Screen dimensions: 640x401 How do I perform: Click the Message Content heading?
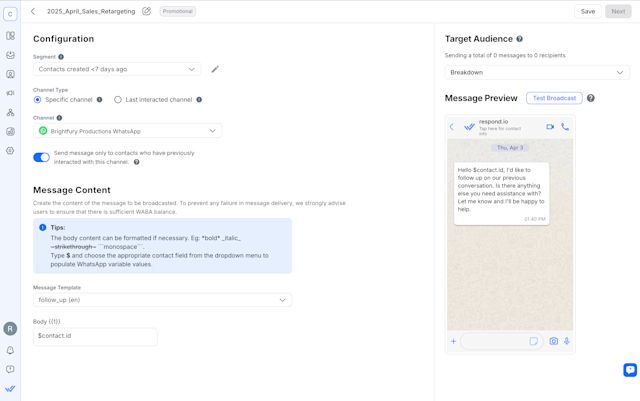click(72, 190)
